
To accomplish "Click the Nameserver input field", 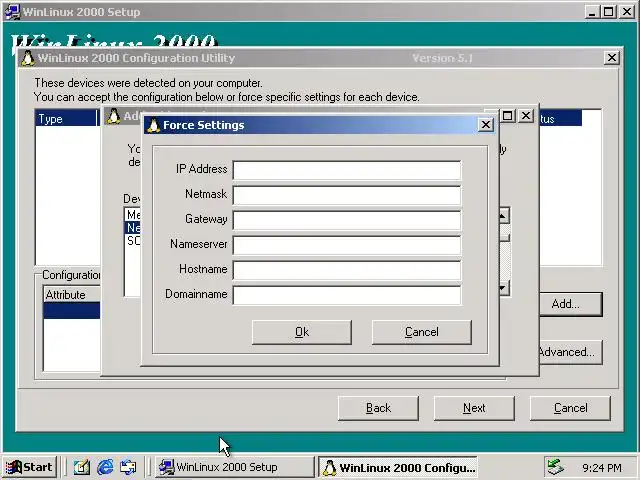I will 347,245.
